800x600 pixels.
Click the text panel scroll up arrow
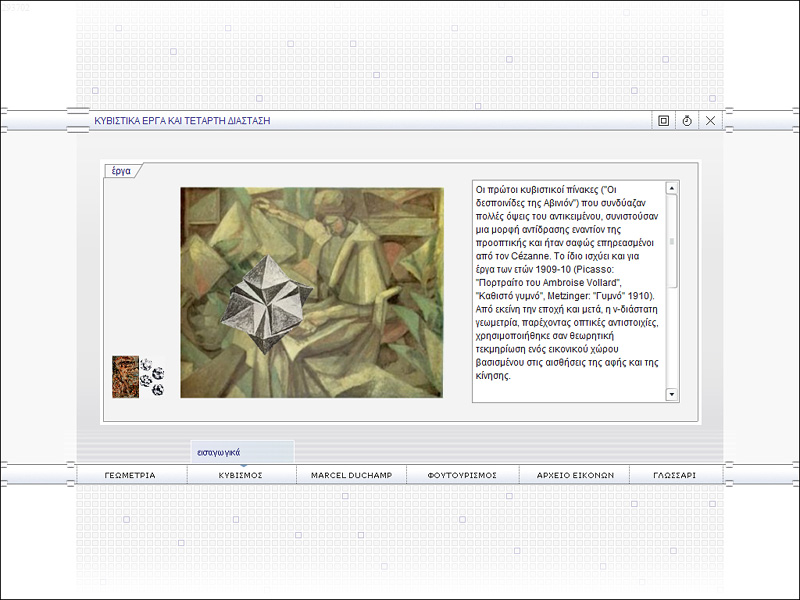coord(672,188)
